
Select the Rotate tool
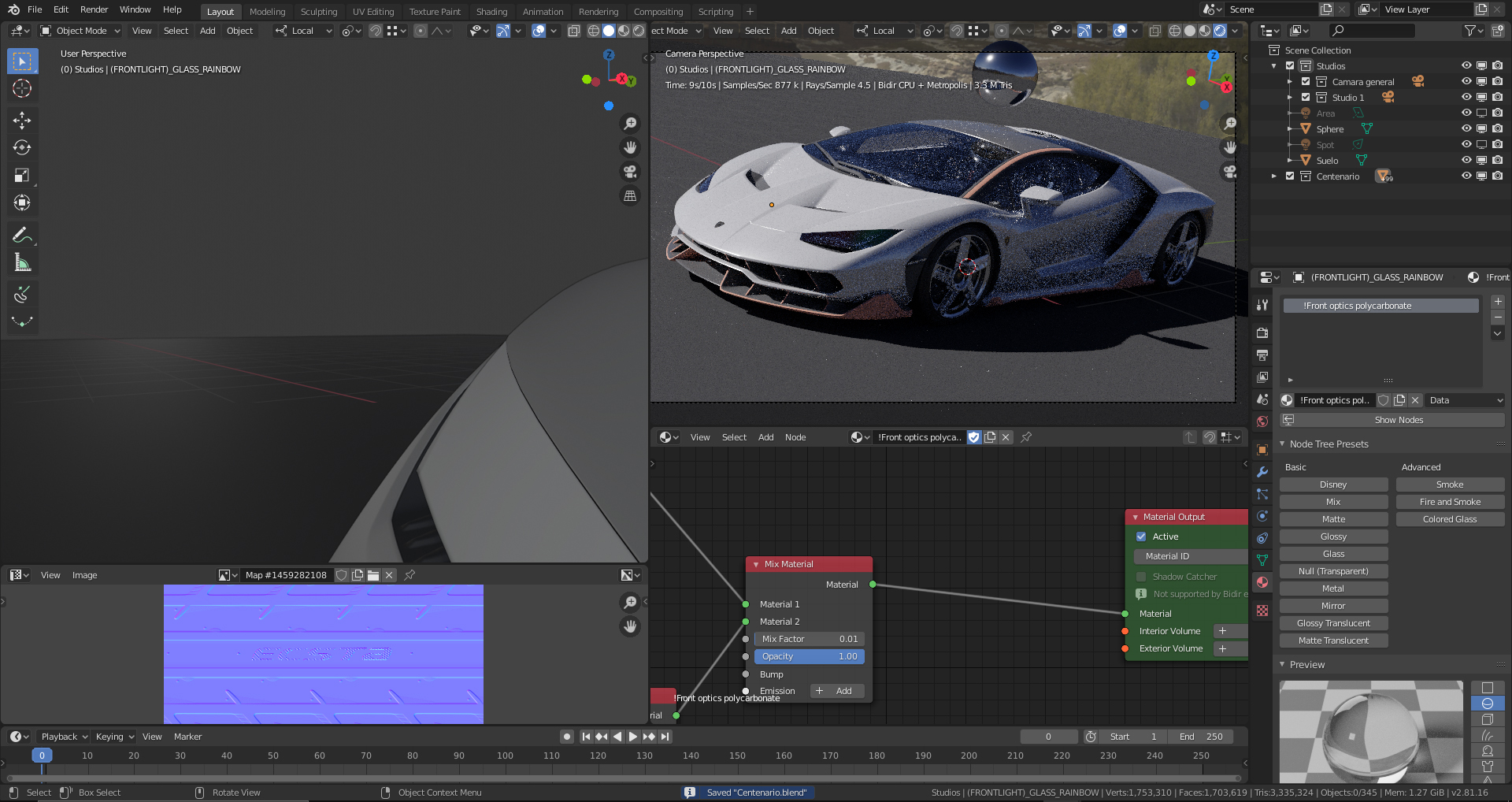coord(22,147)
